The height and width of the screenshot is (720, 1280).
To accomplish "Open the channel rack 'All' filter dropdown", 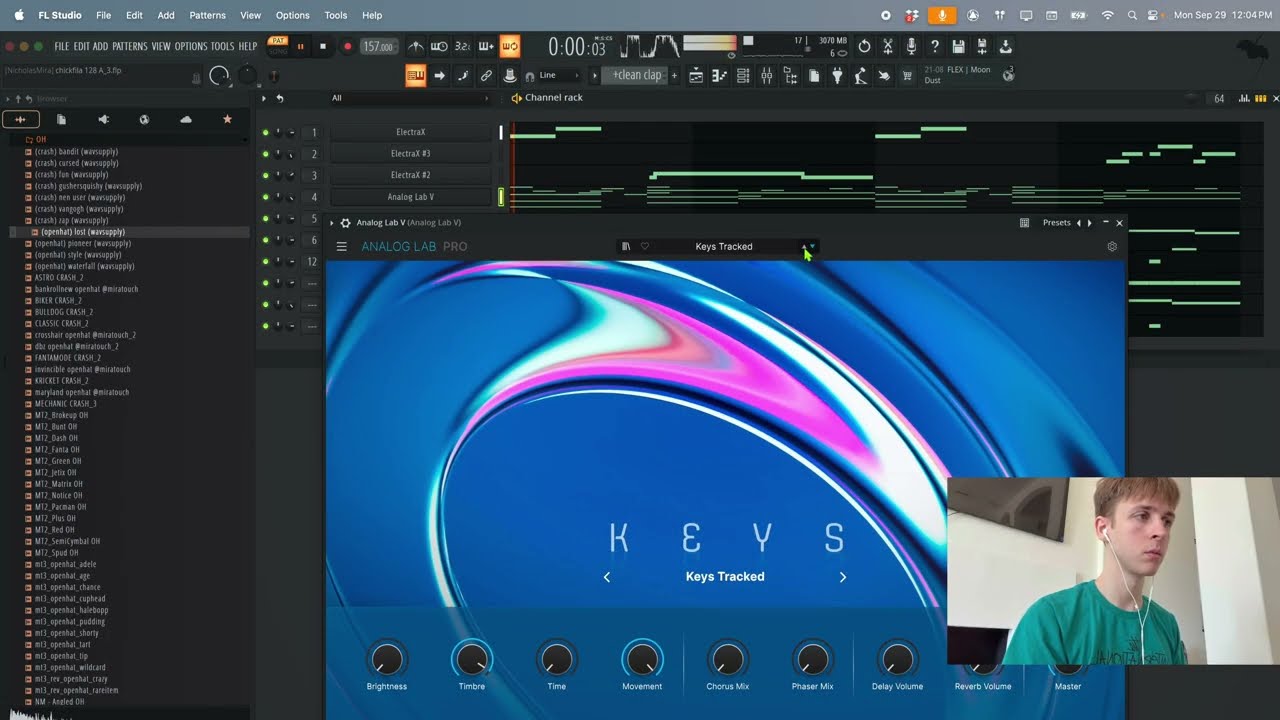I will (x=410, y=98).
